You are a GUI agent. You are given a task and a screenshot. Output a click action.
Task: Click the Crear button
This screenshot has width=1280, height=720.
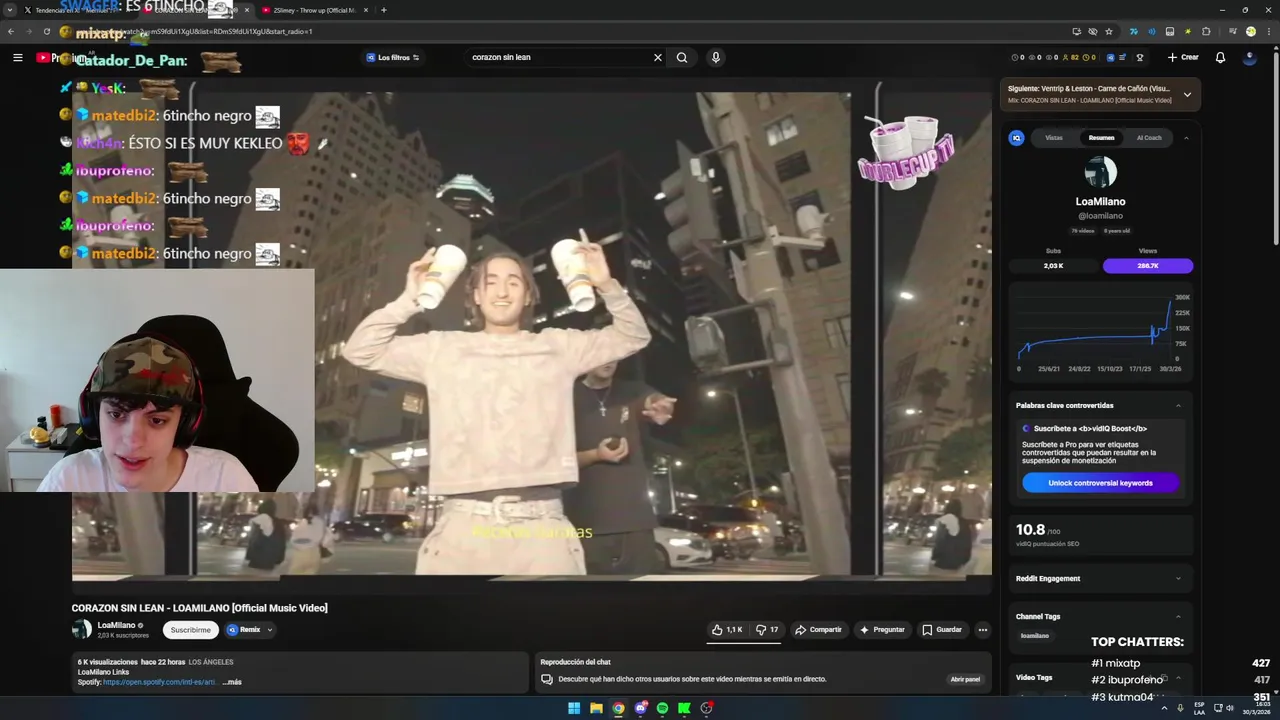tap(1183, 57)
